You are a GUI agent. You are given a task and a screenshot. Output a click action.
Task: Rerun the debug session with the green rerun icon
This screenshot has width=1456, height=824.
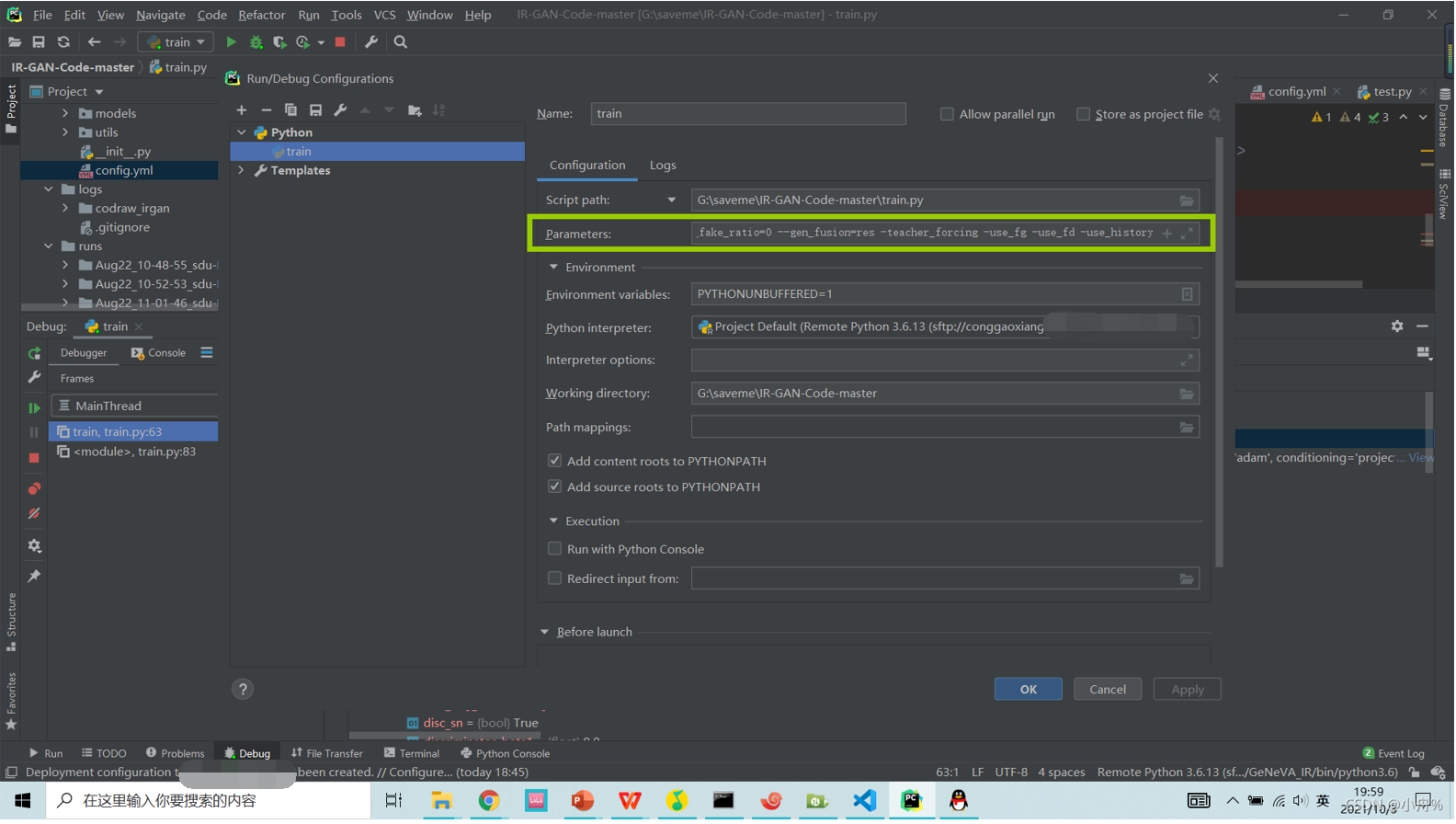(34, 354)
